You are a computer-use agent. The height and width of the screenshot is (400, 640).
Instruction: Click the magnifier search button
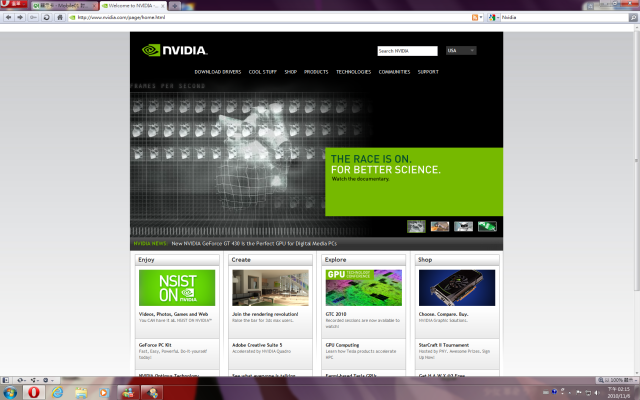click(633, 18)
